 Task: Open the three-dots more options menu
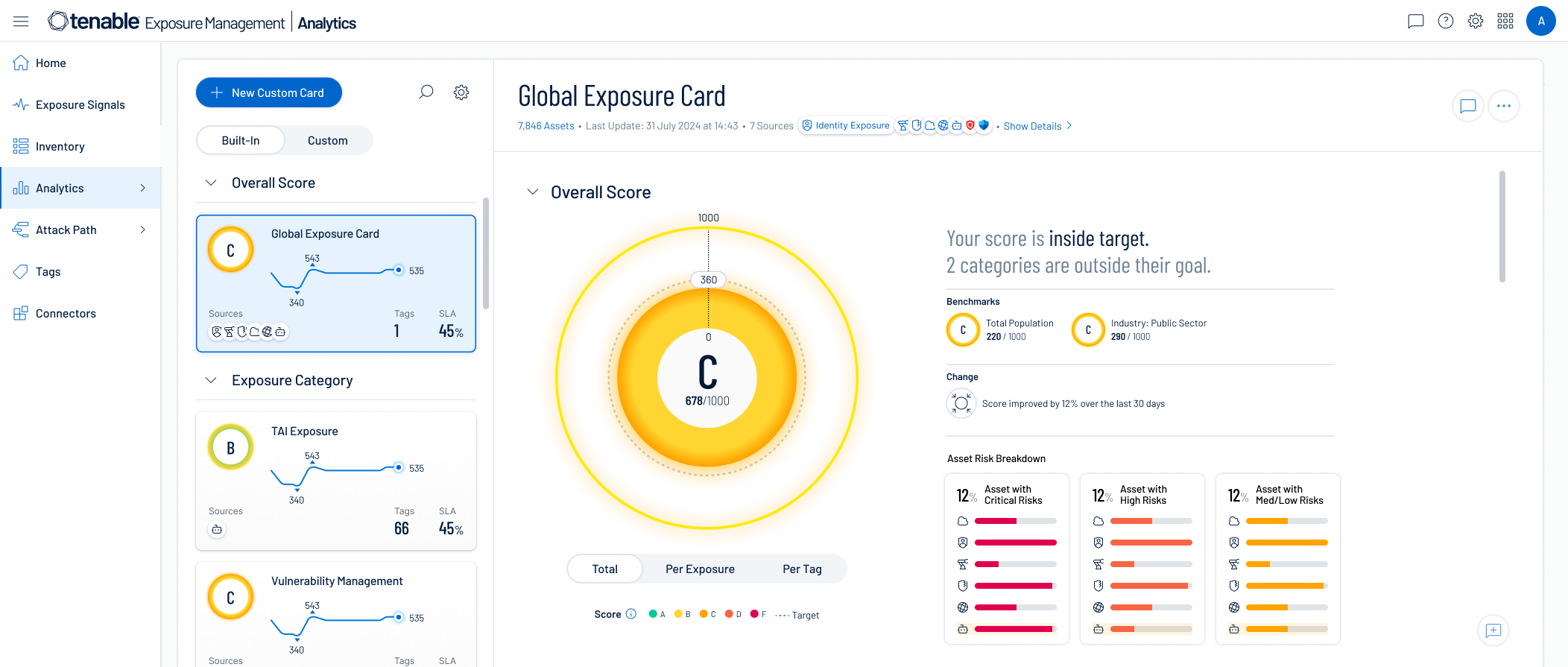click(1503, 106)
